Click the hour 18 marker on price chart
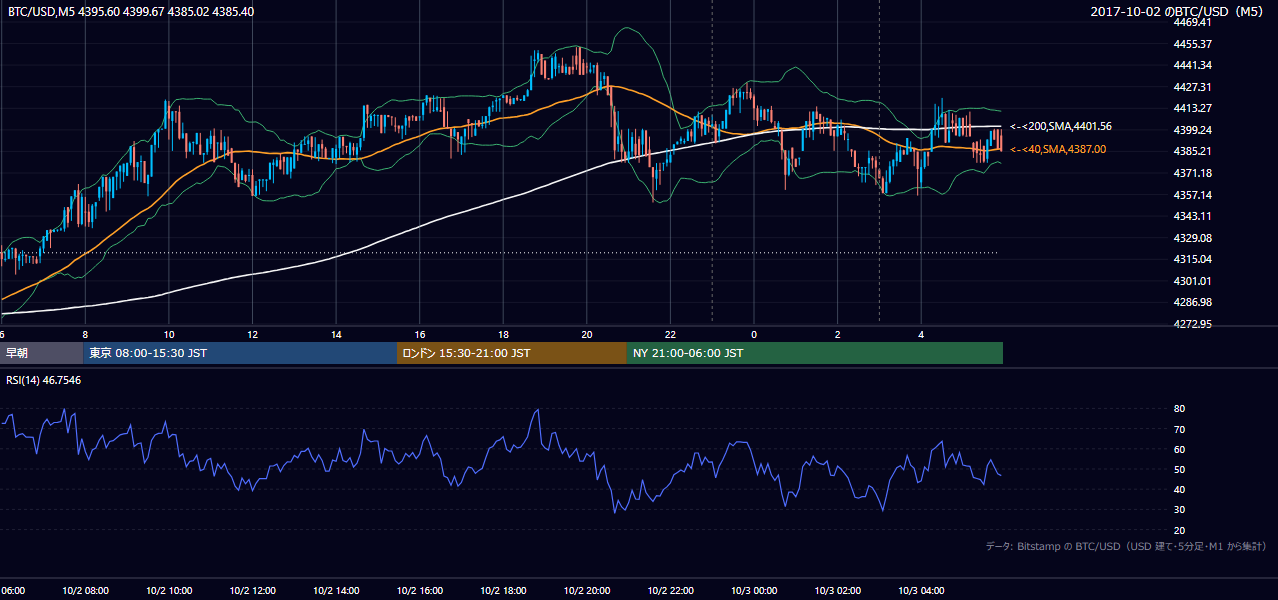 (x=503, y=334)
